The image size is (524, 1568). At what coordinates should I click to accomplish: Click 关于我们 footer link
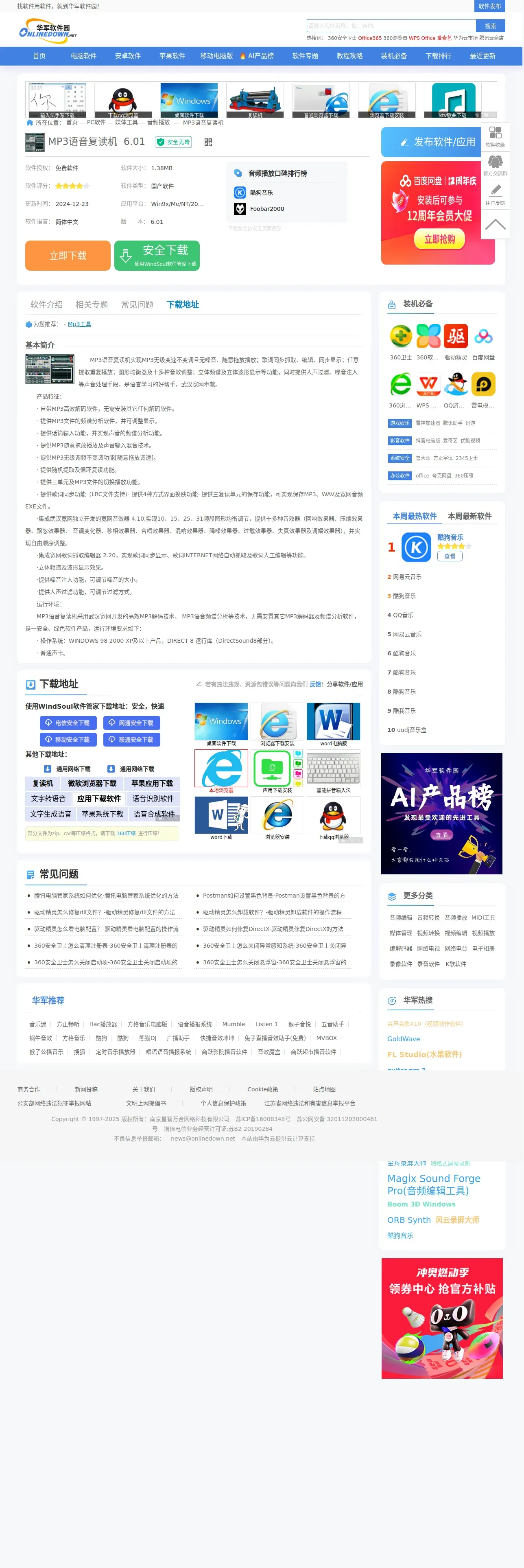pos(144,1090)
